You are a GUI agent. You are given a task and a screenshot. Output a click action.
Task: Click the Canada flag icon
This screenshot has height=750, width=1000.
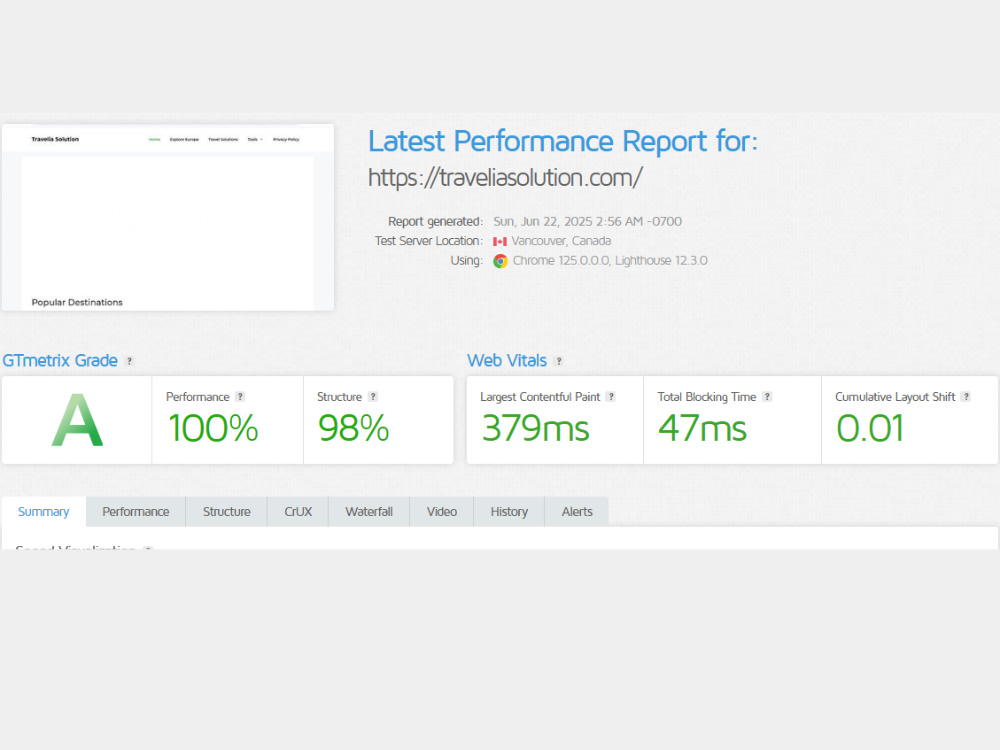tap(500, 241)
